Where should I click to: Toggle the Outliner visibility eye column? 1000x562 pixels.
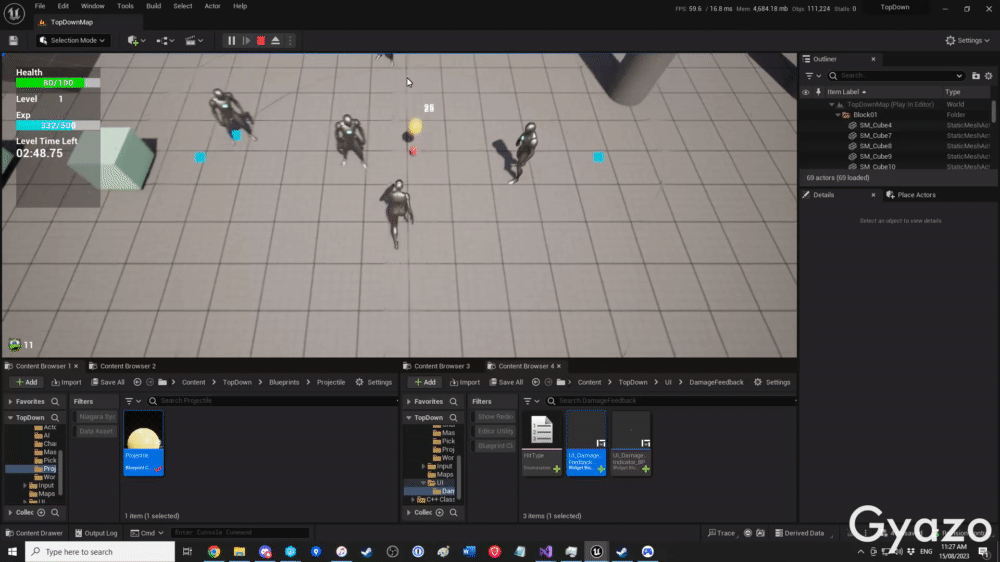pyautogui.click(x=806, y=92)
